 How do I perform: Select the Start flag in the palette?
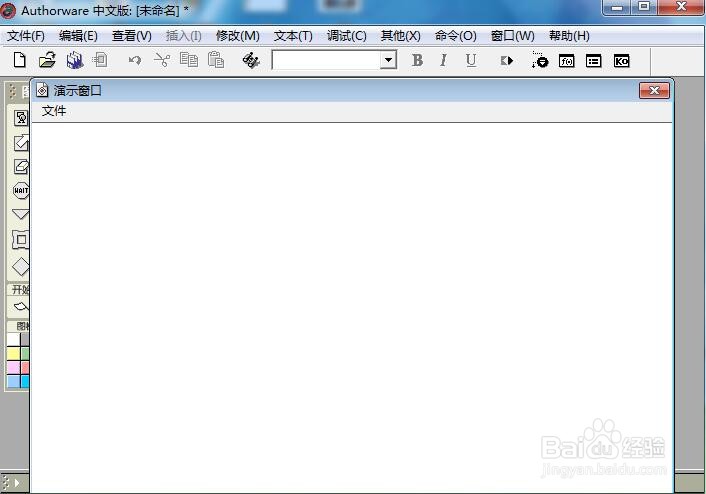point(21,307)
